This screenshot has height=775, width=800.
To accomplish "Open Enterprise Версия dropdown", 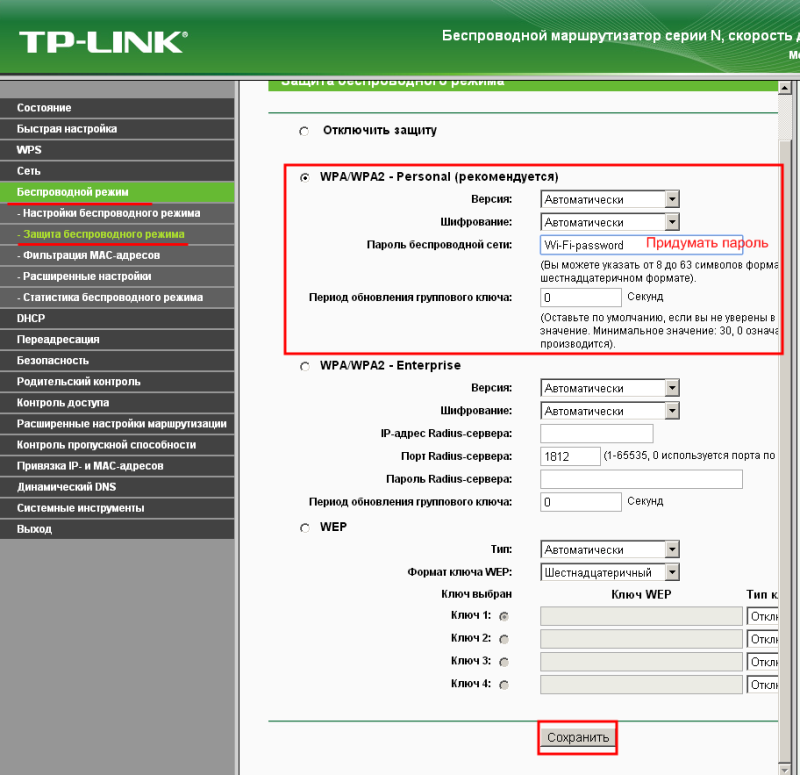I will click(610, 388).
